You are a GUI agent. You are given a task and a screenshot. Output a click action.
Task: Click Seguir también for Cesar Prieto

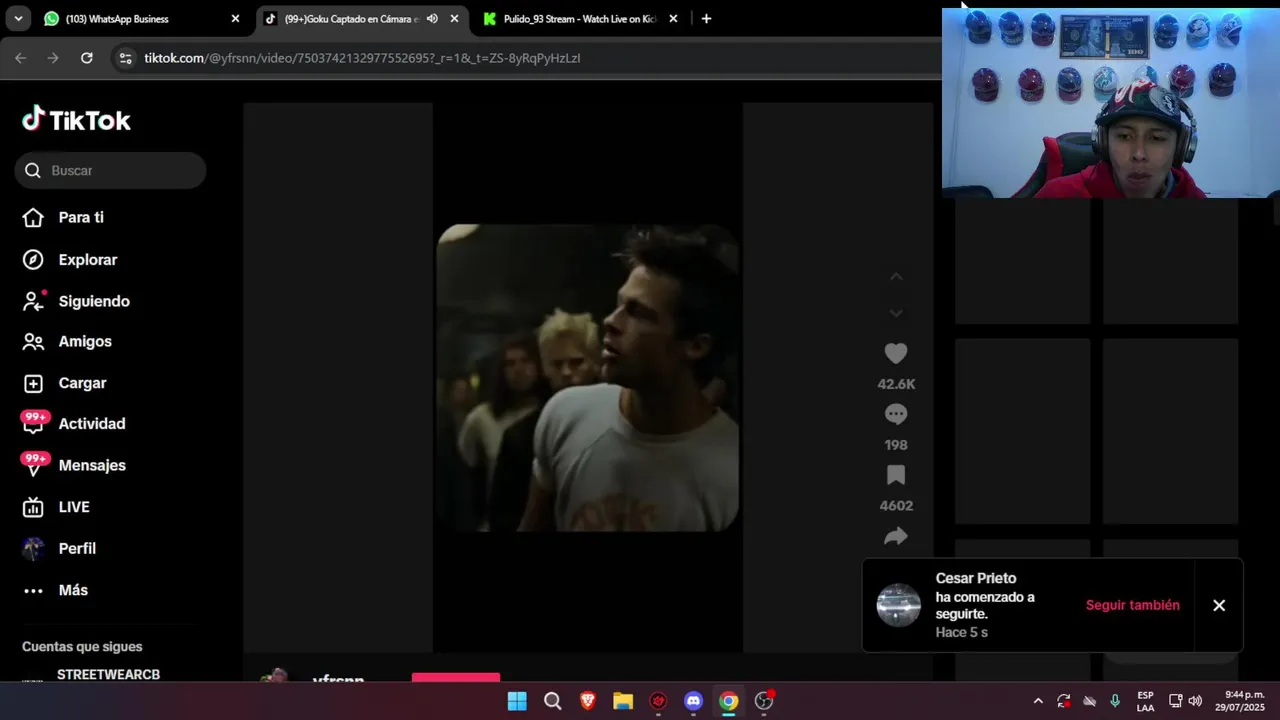(x=1132, y=605)
